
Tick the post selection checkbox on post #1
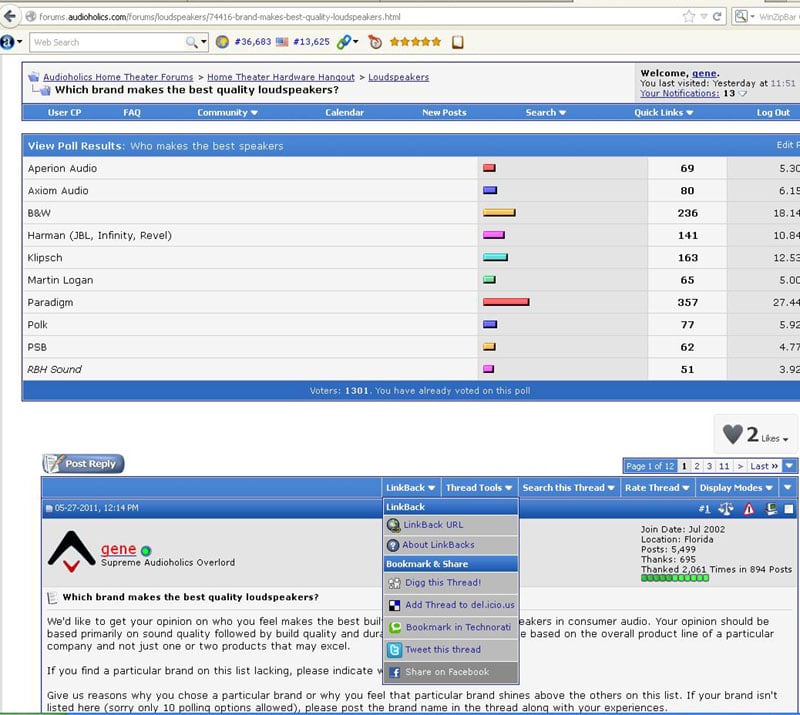[x=788, y=509]
